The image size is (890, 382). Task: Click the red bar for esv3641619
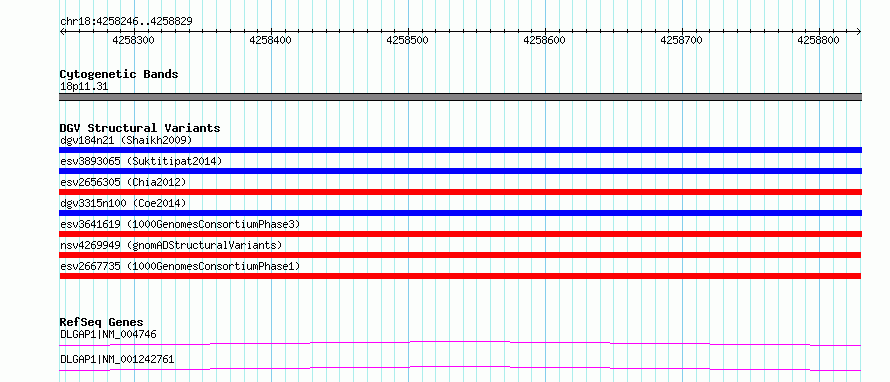(460, 234)
